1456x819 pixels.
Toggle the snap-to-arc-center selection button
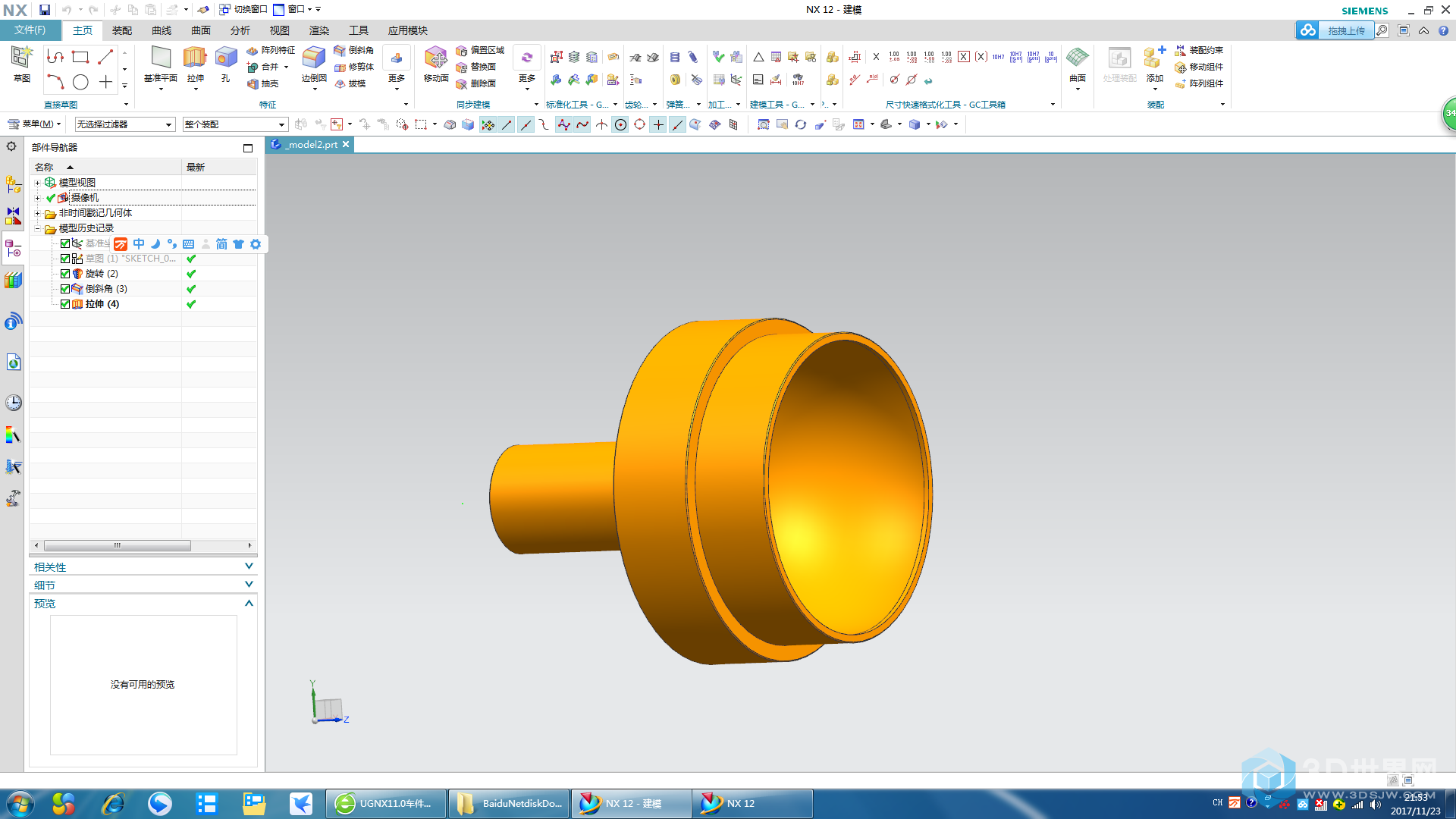pos(620,124)
